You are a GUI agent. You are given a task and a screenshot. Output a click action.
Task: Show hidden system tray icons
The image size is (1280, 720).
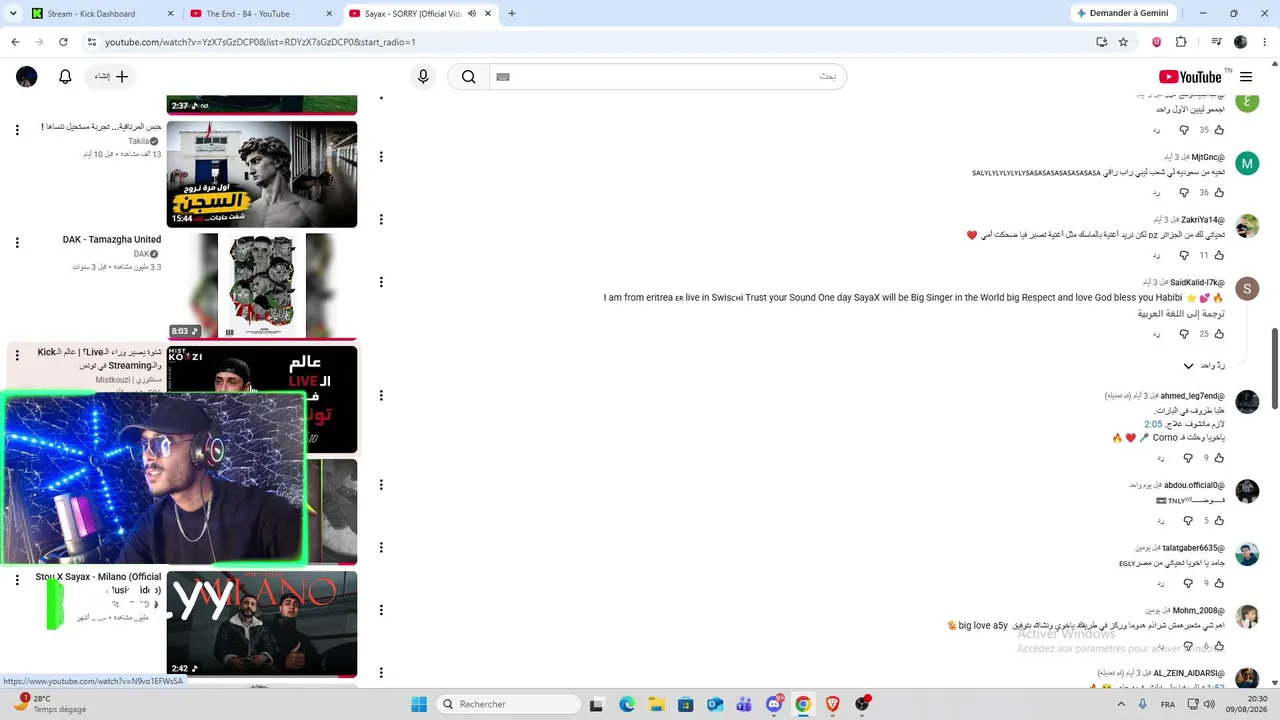pyautogui.click(x=1121, y=704)
